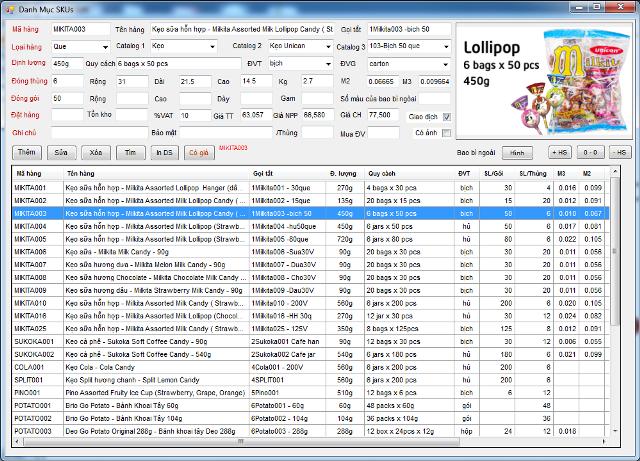Image resolution: width=640 pixels, height=461 pixels.
Task: Open the ĐVT dropdown showing bịch
Action: [300, 64]
